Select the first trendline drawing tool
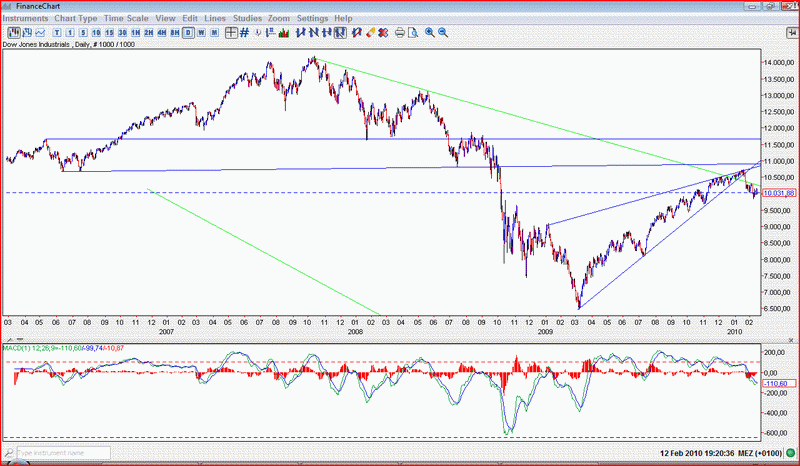 301,33
